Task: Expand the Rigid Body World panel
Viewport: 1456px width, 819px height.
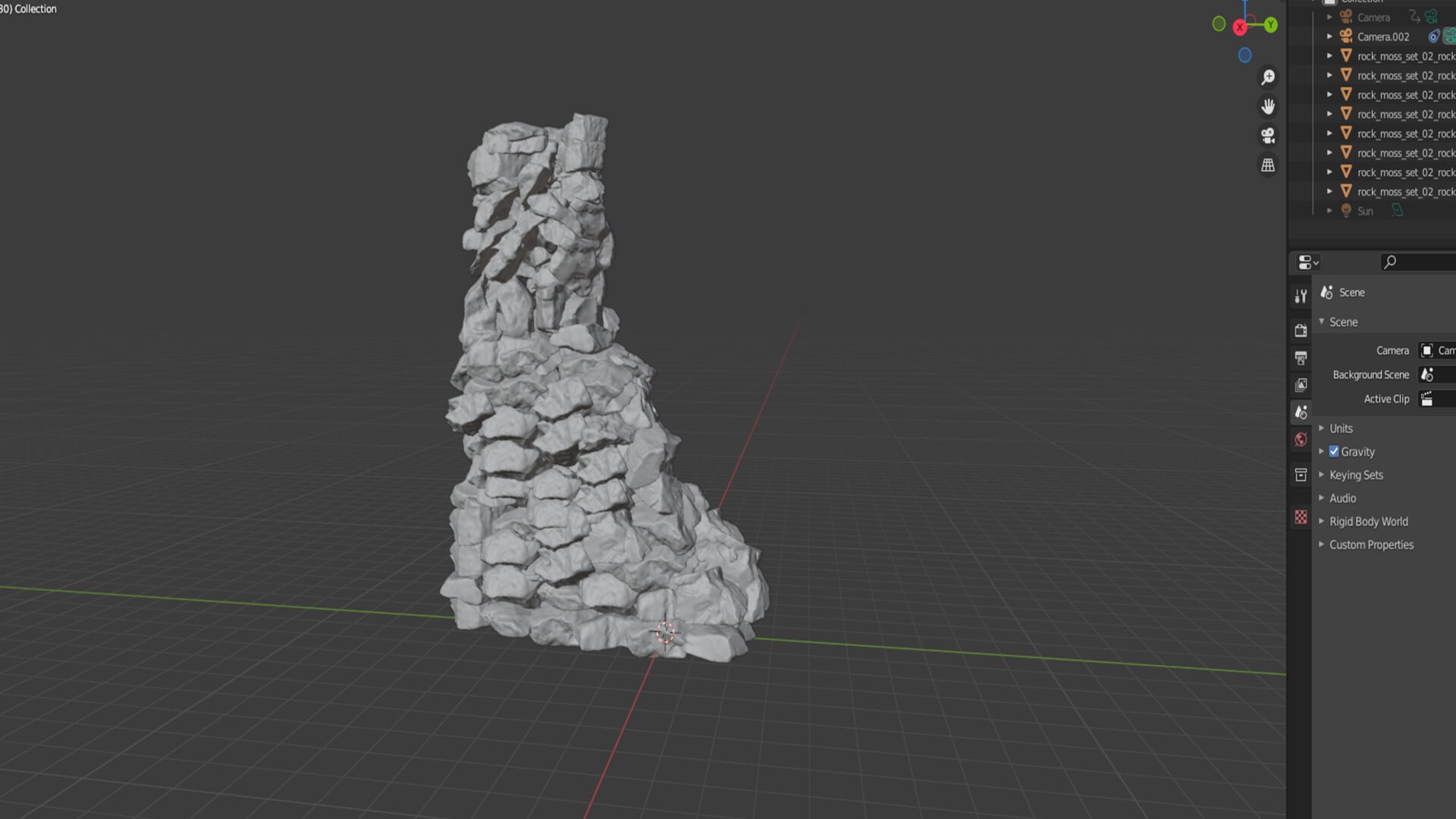Action: click(1322, 522)
